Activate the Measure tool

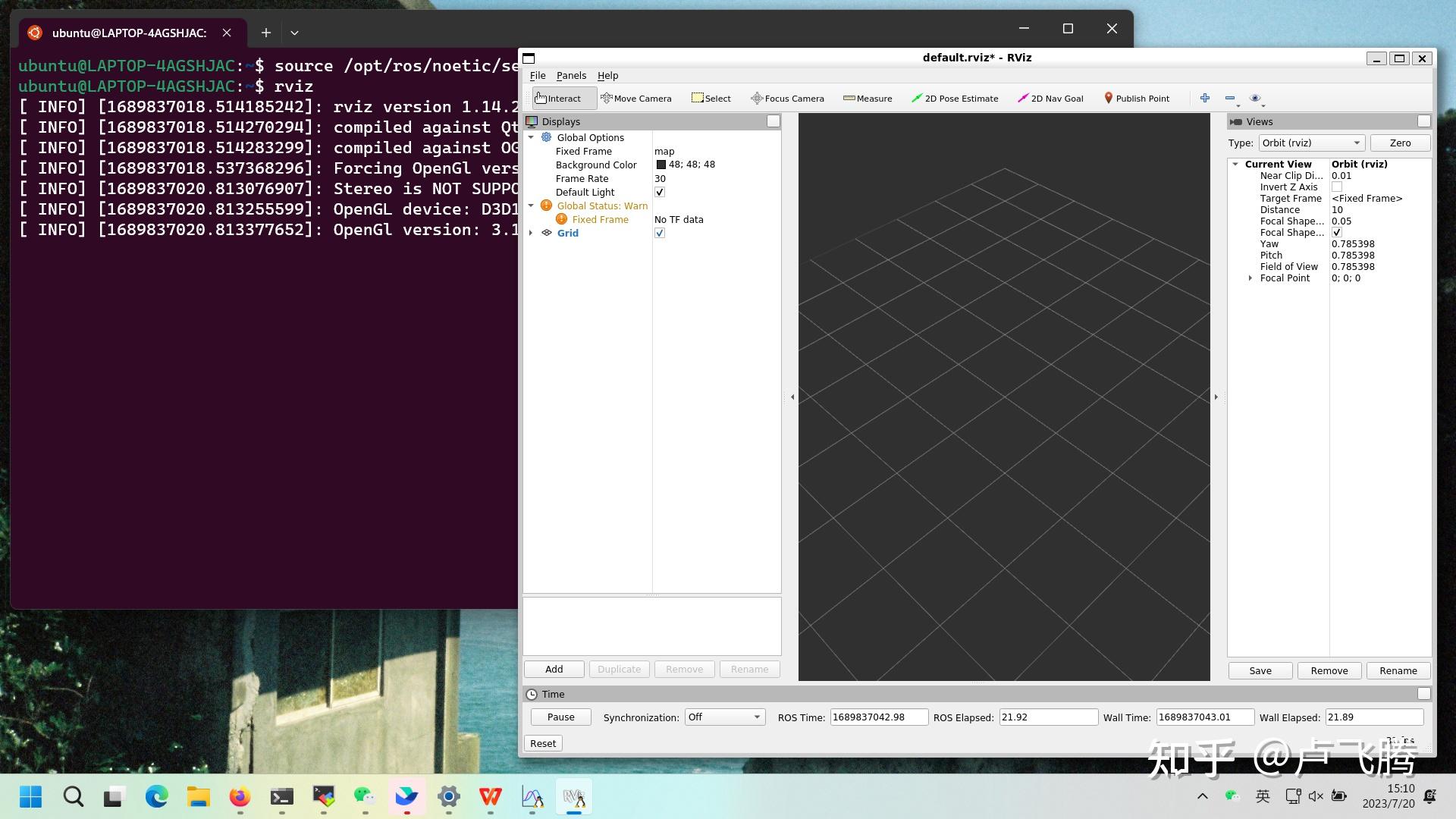tap(868, 98)
